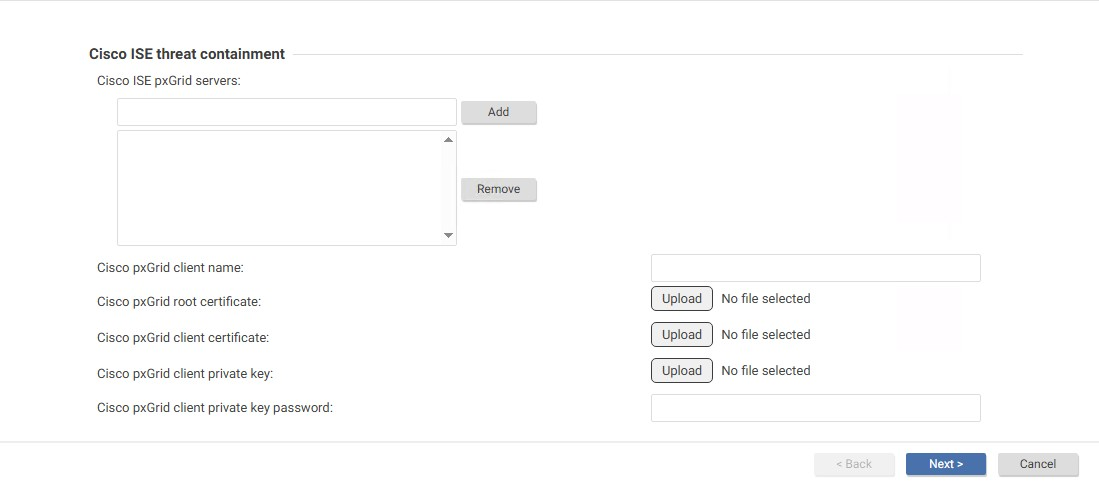Focus the private key password field
Screen dimensions: 1099x485
[815, 408]
